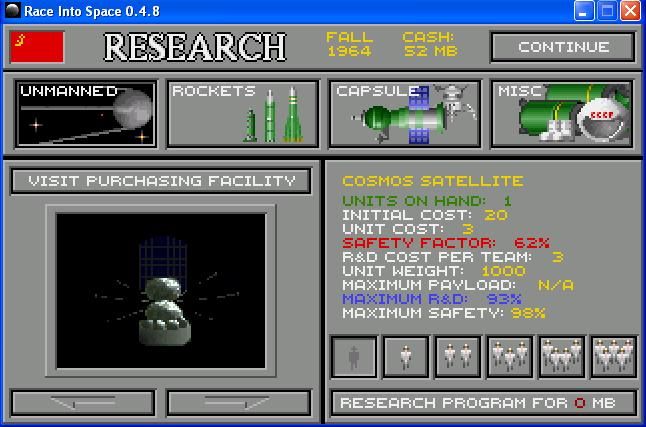646x427 pixels.
Task: Click the MAXIMUM R&D: 93% line
Action: coord(432,298)
